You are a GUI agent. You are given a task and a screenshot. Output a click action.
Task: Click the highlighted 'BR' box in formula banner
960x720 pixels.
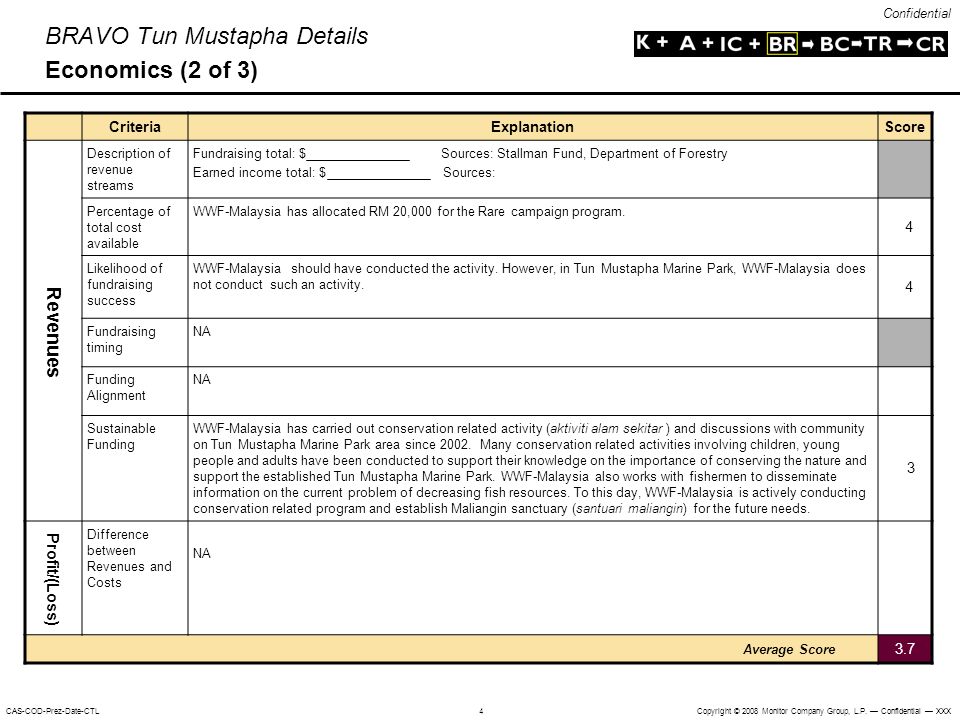pos(782,44)
